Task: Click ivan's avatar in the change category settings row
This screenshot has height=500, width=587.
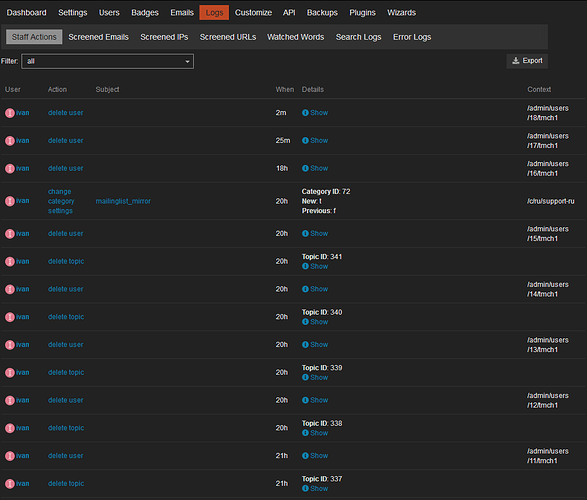Action: [x=10, y=201]
